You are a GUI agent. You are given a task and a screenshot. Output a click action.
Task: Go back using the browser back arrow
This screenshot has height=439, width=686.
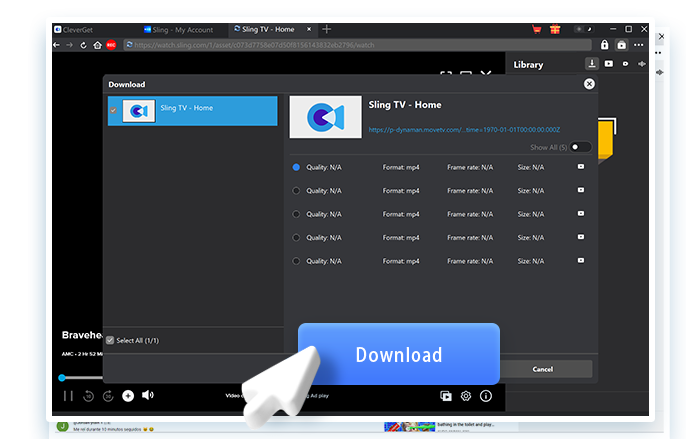point(56,45)
